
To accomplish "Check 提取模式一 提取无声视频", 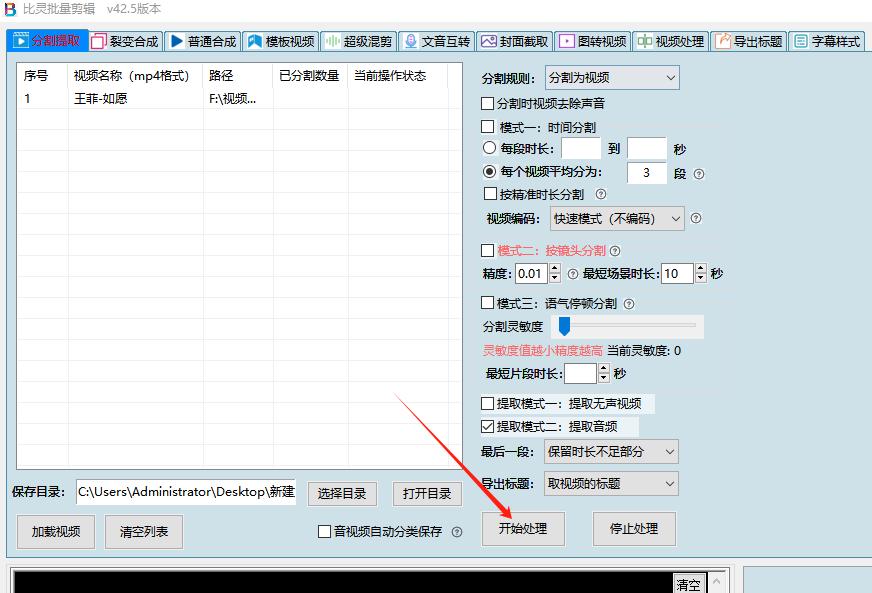I will pos(487,403).
